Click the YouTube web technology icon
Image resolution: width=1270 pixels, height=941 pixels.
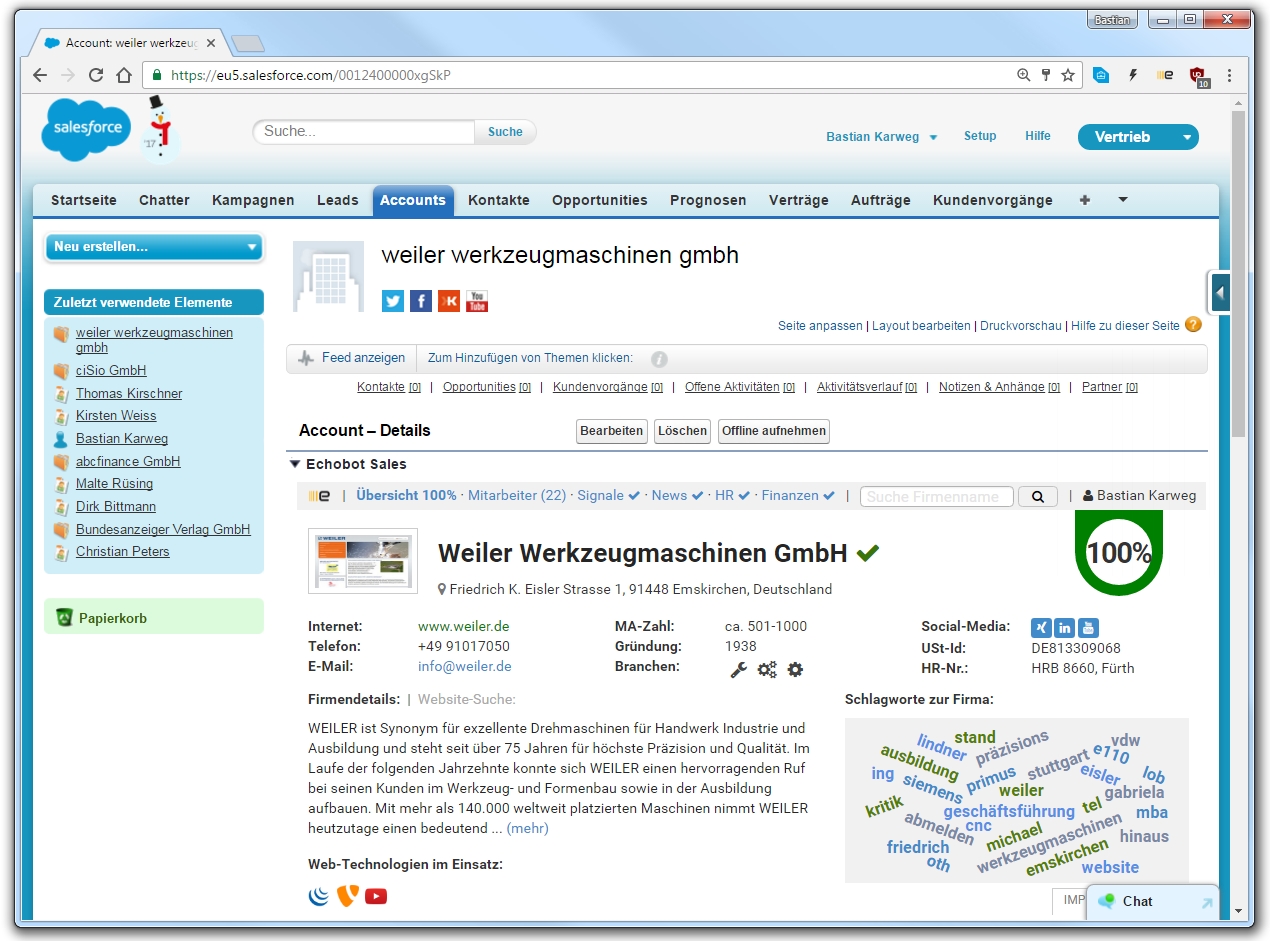coord(376,896)
